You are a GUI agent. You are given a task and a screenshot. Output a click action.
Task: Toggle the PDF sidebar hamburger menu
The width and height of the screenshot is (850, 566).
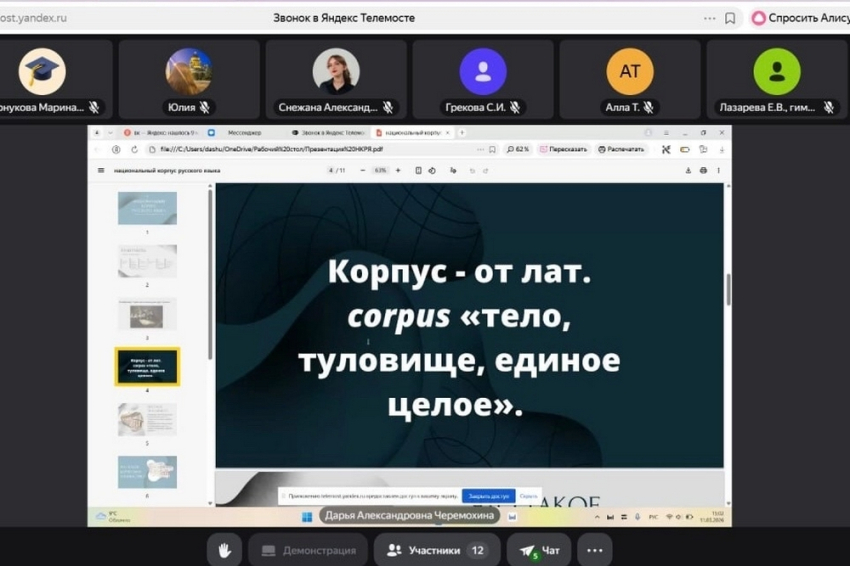(x=101, y=170)
